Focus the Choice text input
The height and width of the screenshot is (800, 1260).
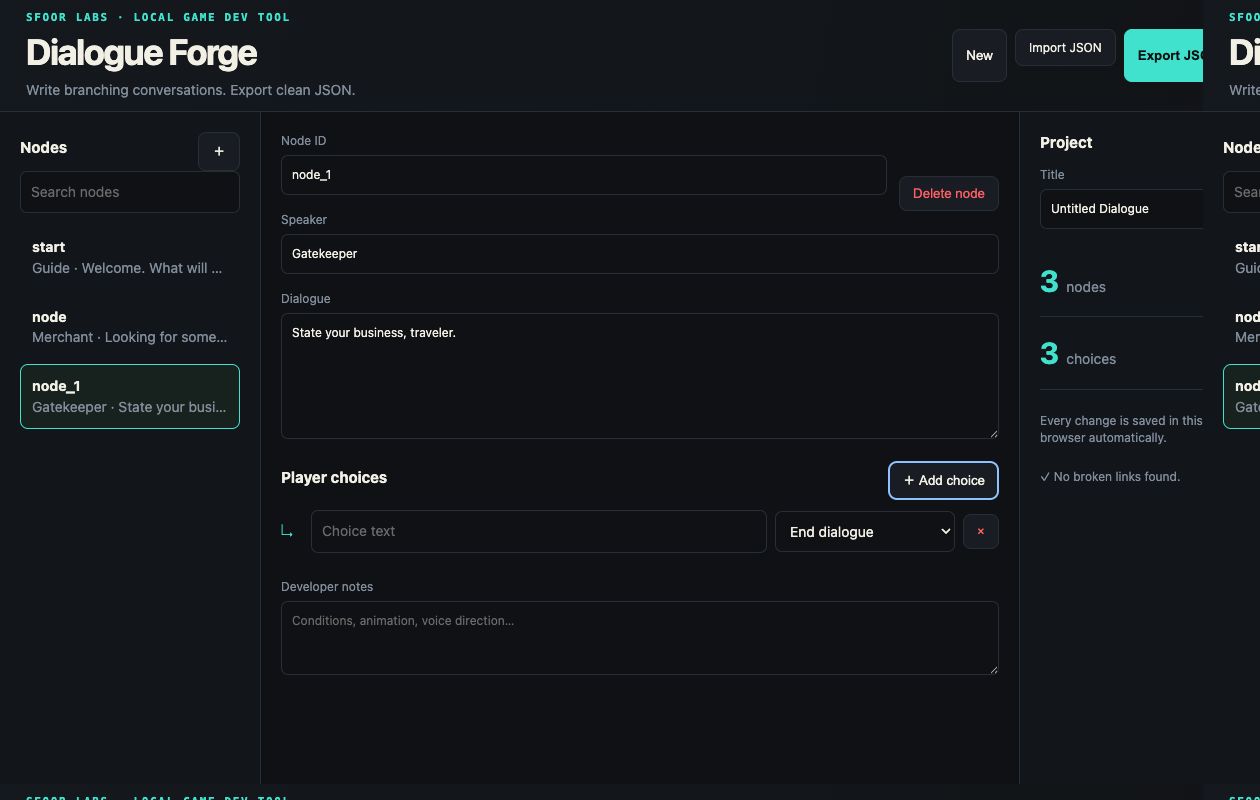(x=539, y=531)
